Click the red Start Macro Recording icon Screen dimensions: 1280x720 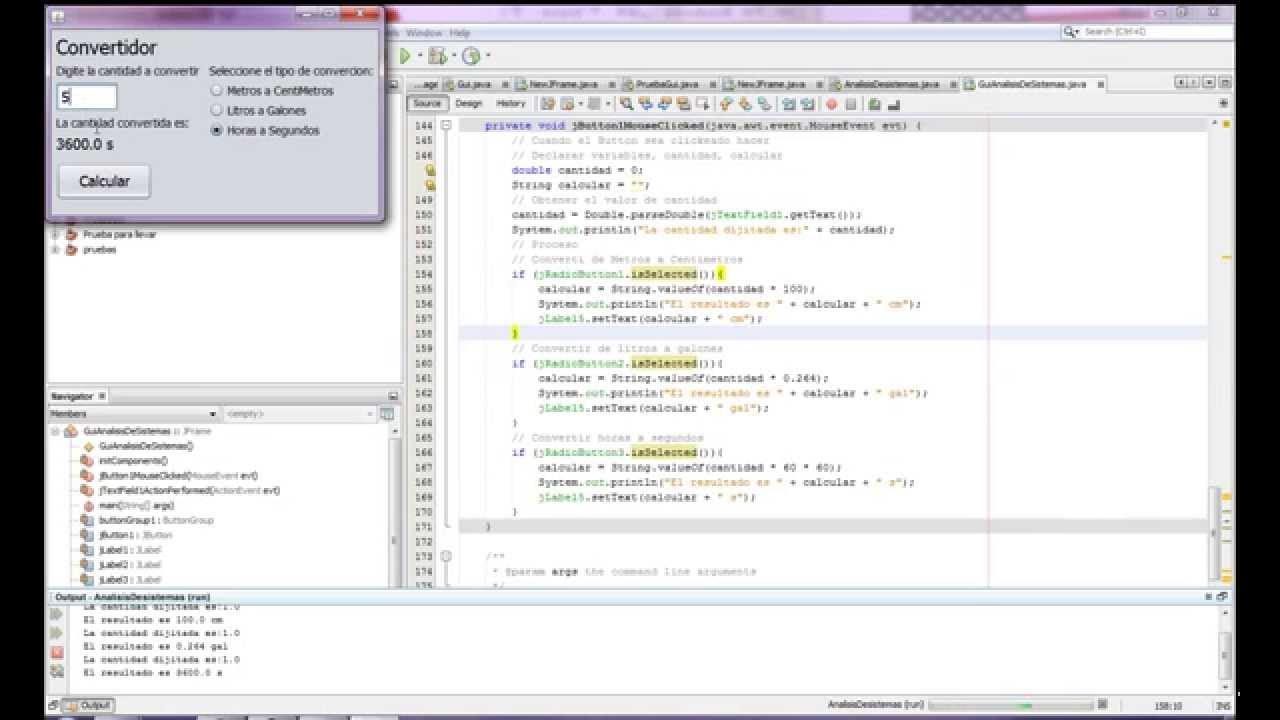point(831,104)
